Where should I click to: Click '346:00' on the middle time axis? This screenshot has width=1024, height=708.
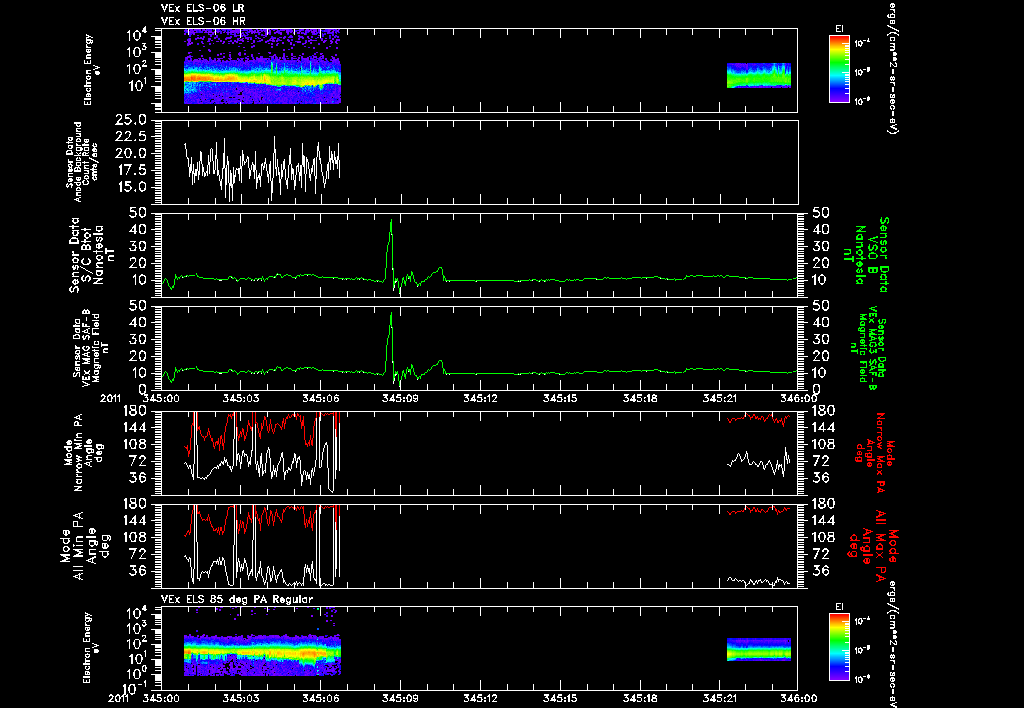(798, 397)
